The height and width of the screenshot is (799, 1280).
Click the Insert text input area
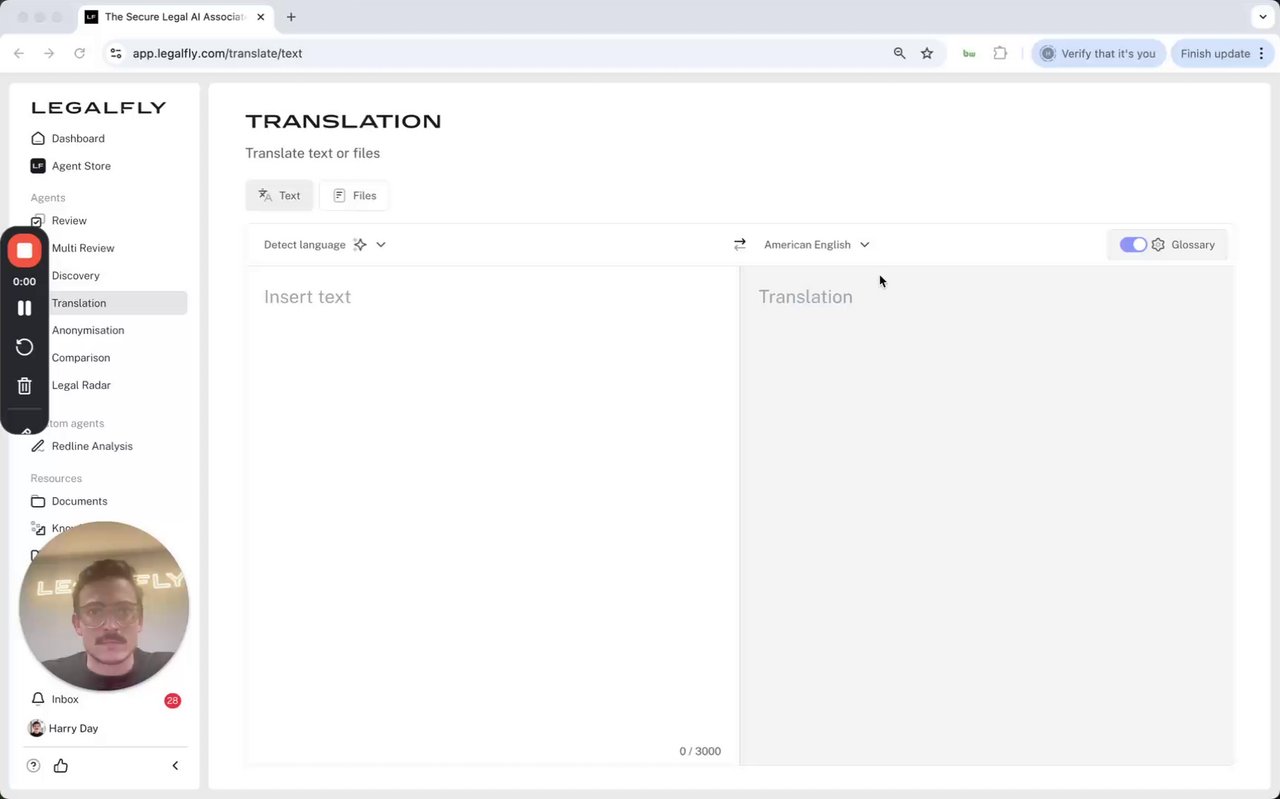tap(492, 500)
